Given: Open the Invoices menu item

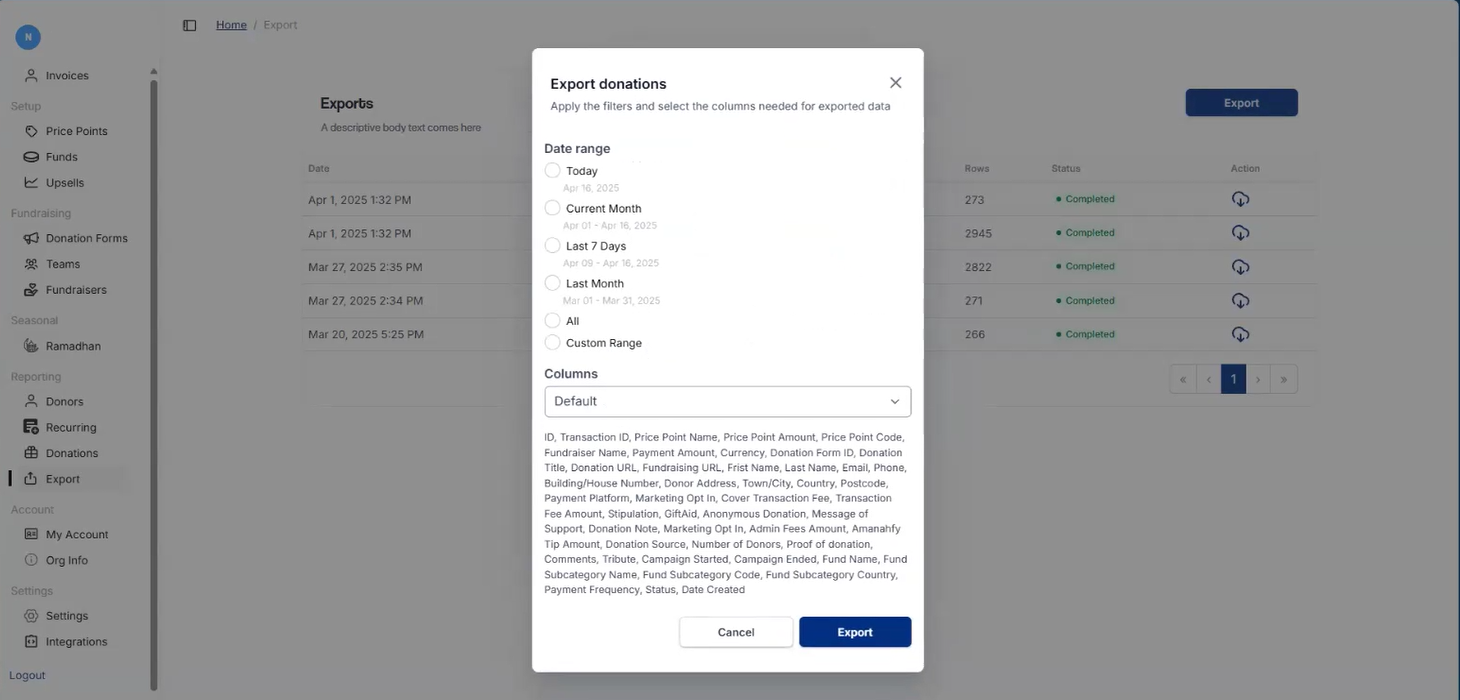Looking at the screenshot, I should click(67, 75).
